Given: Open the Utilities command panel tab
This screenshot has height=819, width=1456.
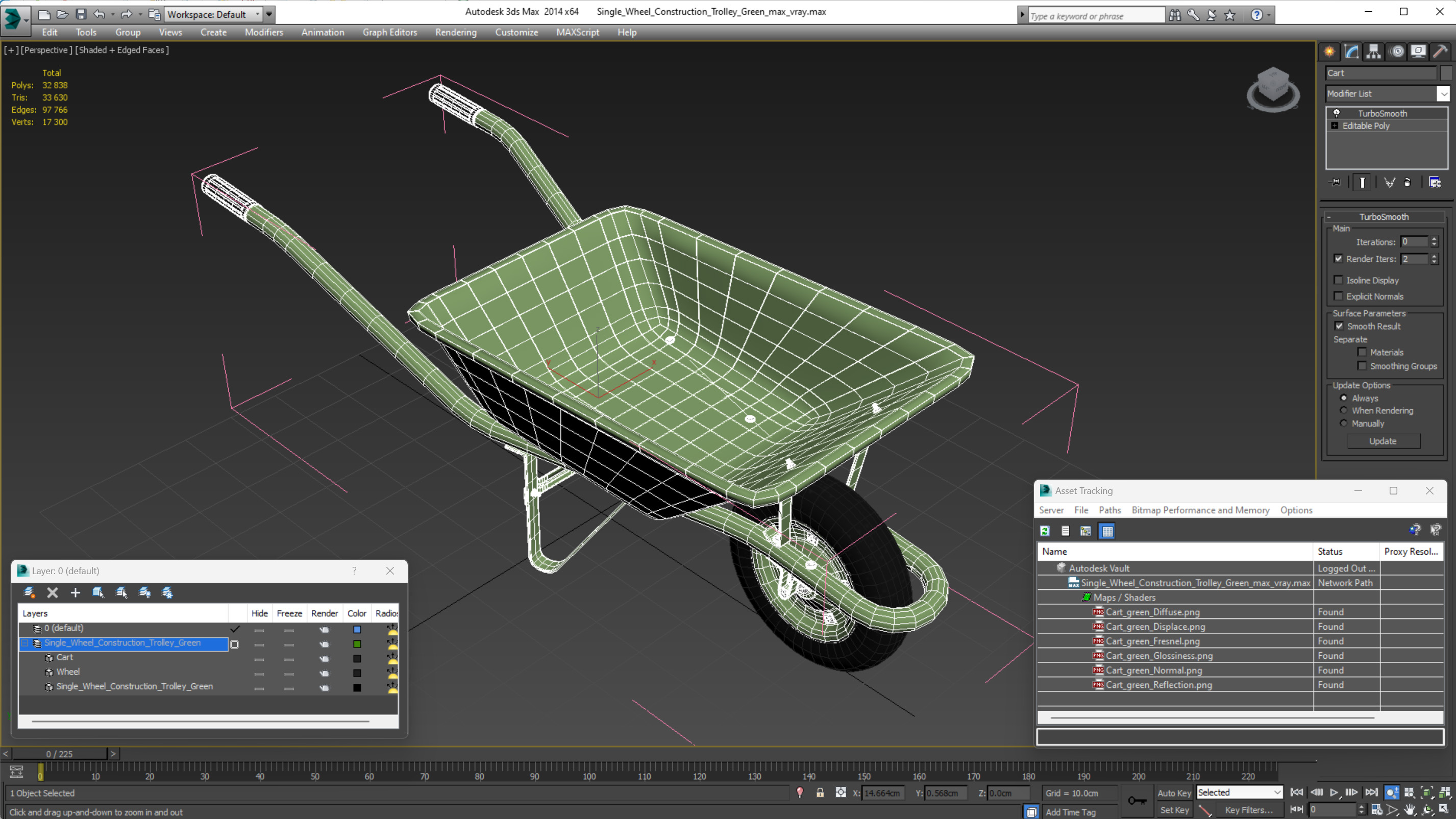Looking at the screenshot, I should pyautogui.click(x=1440, y=52).
